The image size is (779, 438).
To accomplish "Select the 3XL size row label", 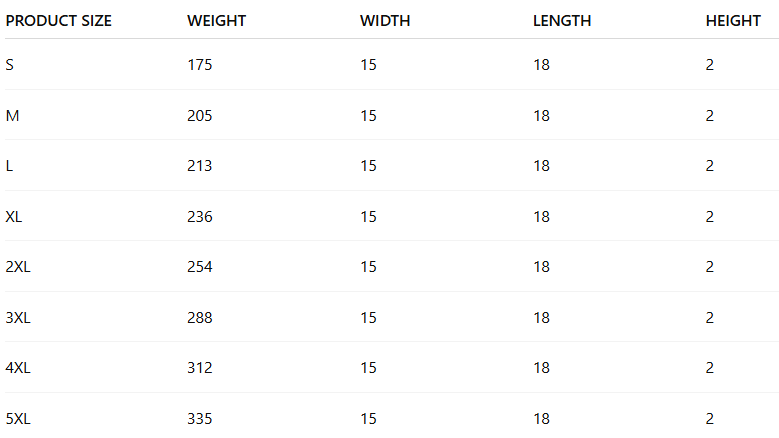I will [18, 318].
